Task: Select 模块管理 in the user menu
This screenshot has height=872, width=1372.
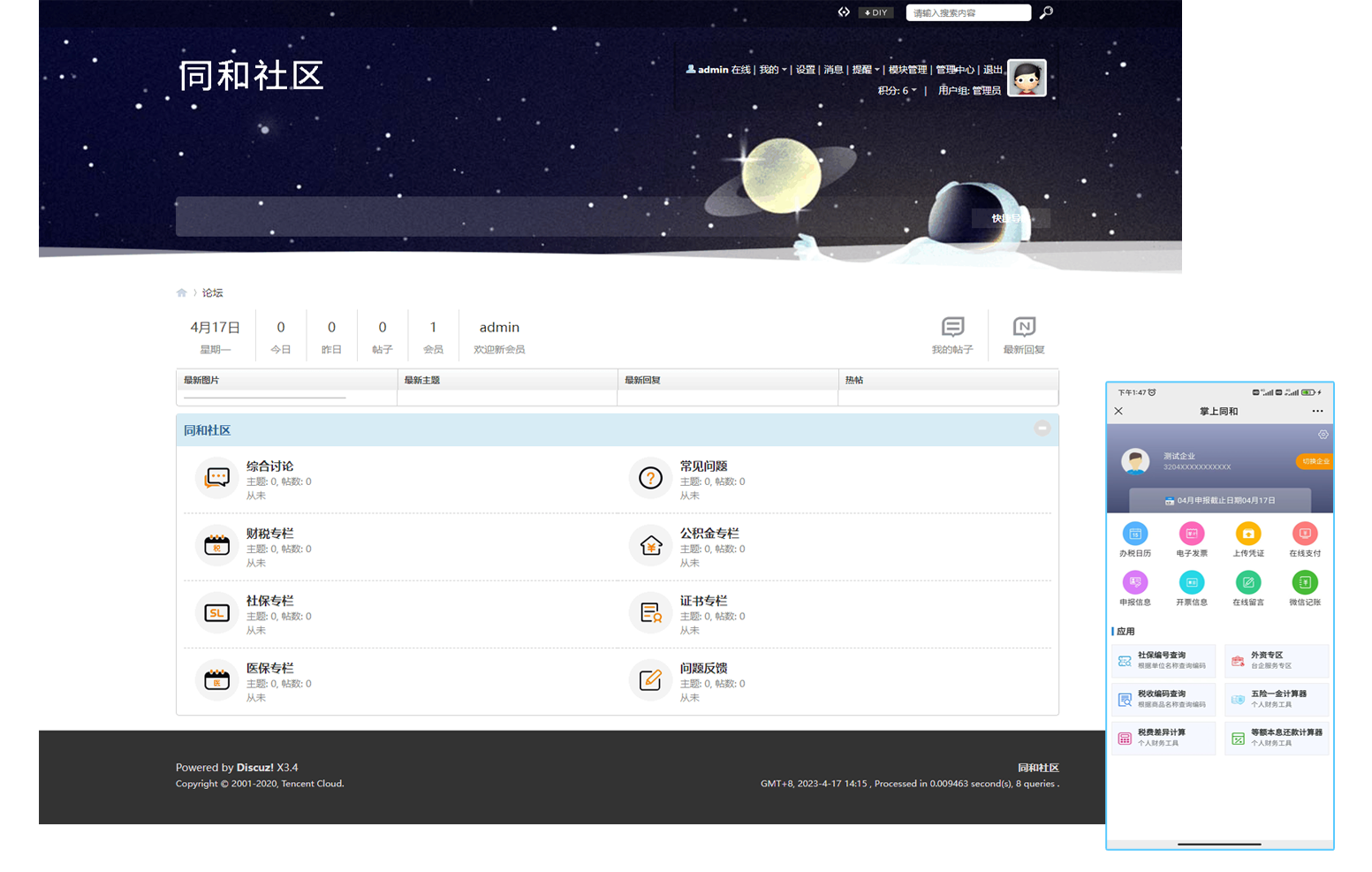Action: coord(907,70)
